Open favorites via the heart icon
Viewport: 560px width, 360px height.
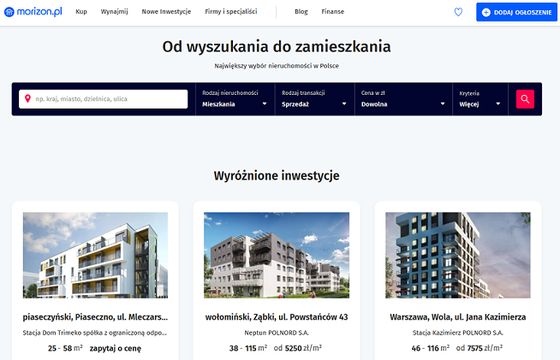(x=458, y=12)
